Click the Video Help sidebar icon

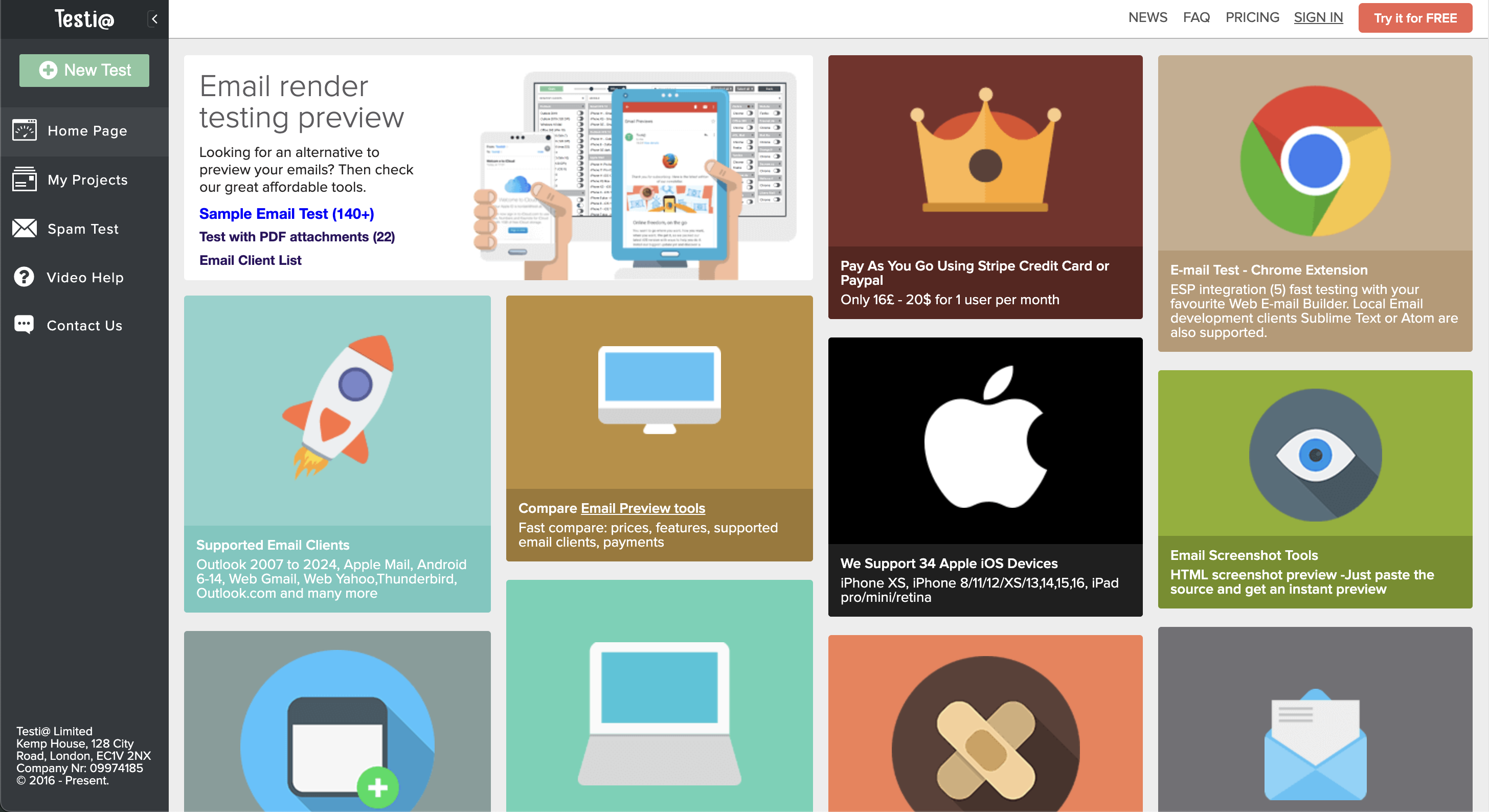click(x=24, y=276)
